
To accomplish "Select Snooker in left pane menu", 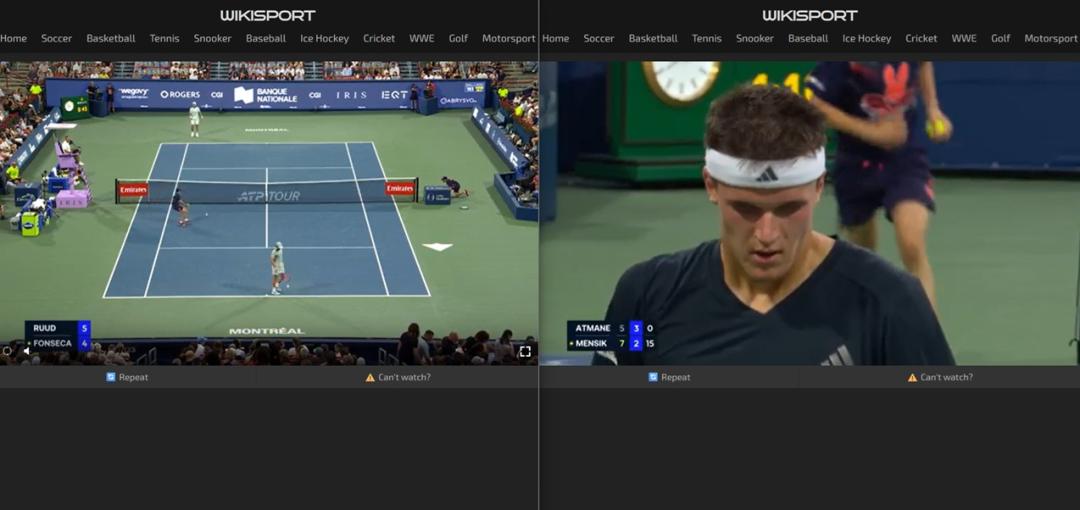I will tap(212, 39).
